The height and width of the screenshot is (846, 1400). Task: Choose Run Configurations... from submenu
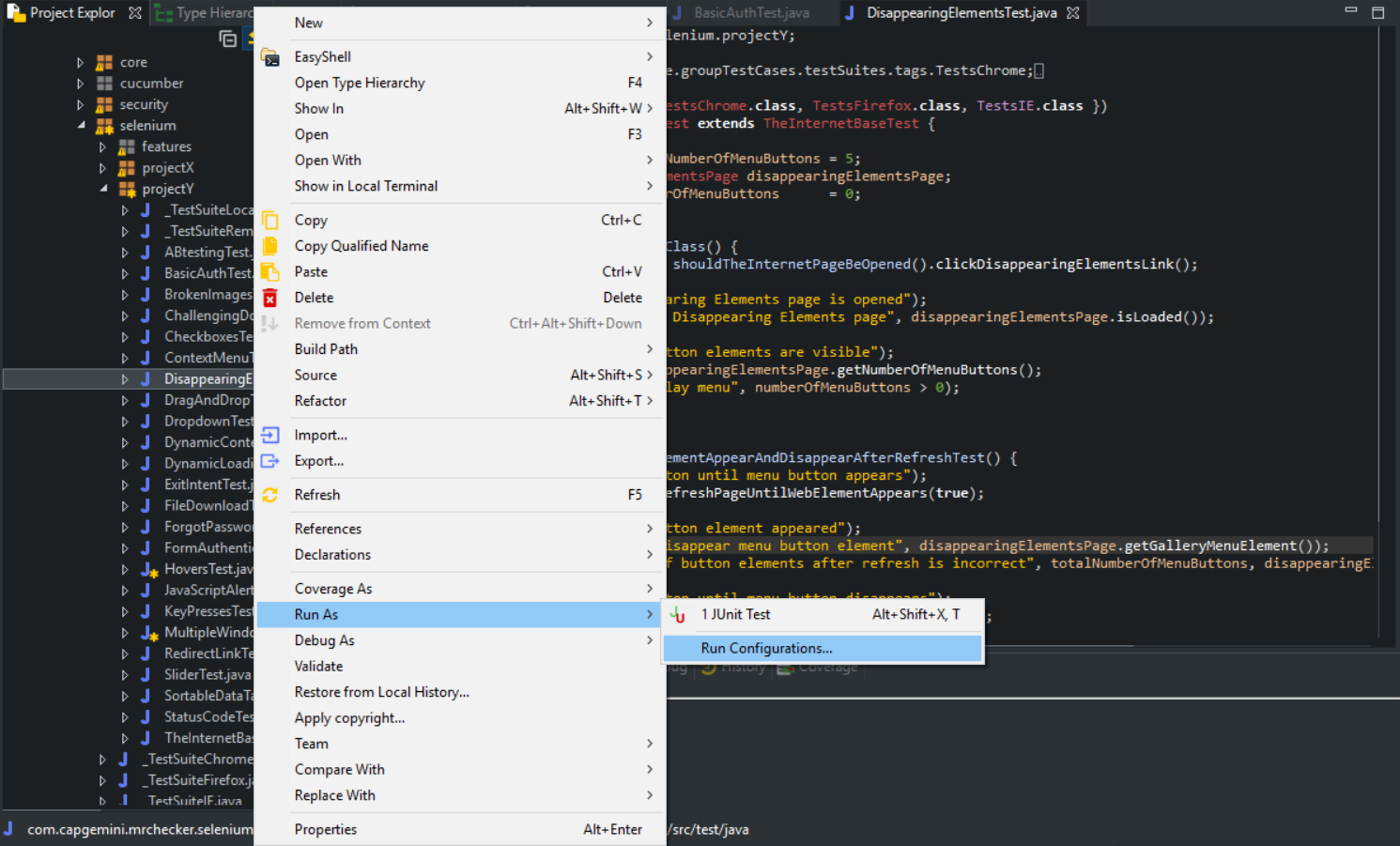766,649
